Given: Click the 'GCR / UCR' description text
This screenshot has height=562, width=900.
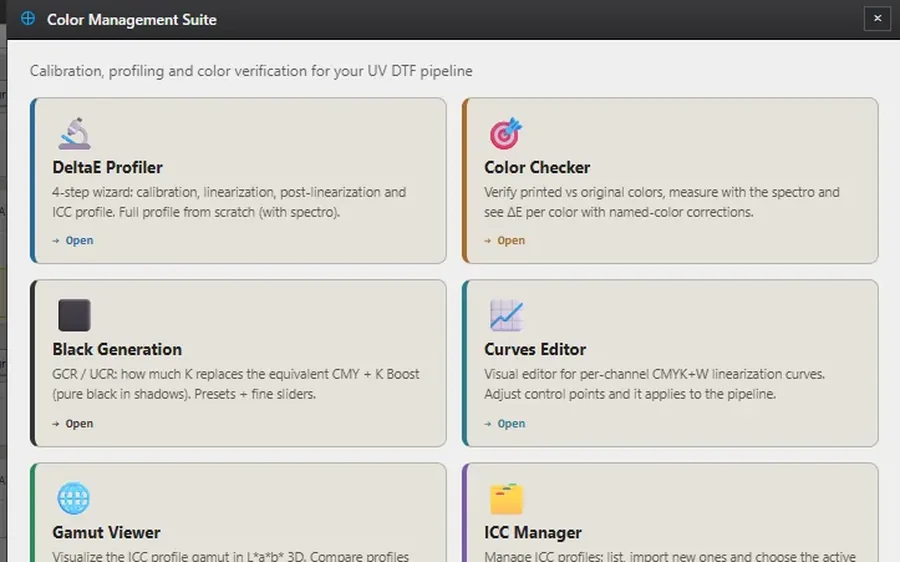Looking at the screenshot, I should (x=236, y=384).
